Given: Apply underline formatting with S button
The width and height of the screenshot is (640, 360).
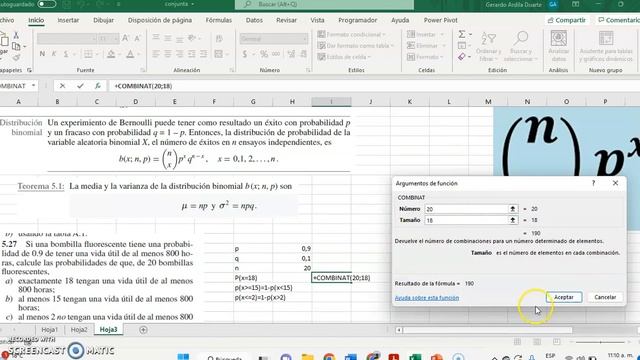Looking at the screenshot, I should click(x=66, y=54).
